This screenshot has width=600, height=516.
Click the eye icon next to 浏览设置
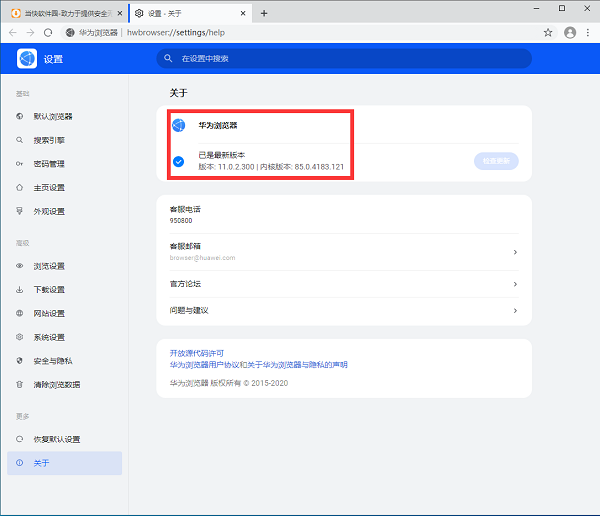(20, 266)
